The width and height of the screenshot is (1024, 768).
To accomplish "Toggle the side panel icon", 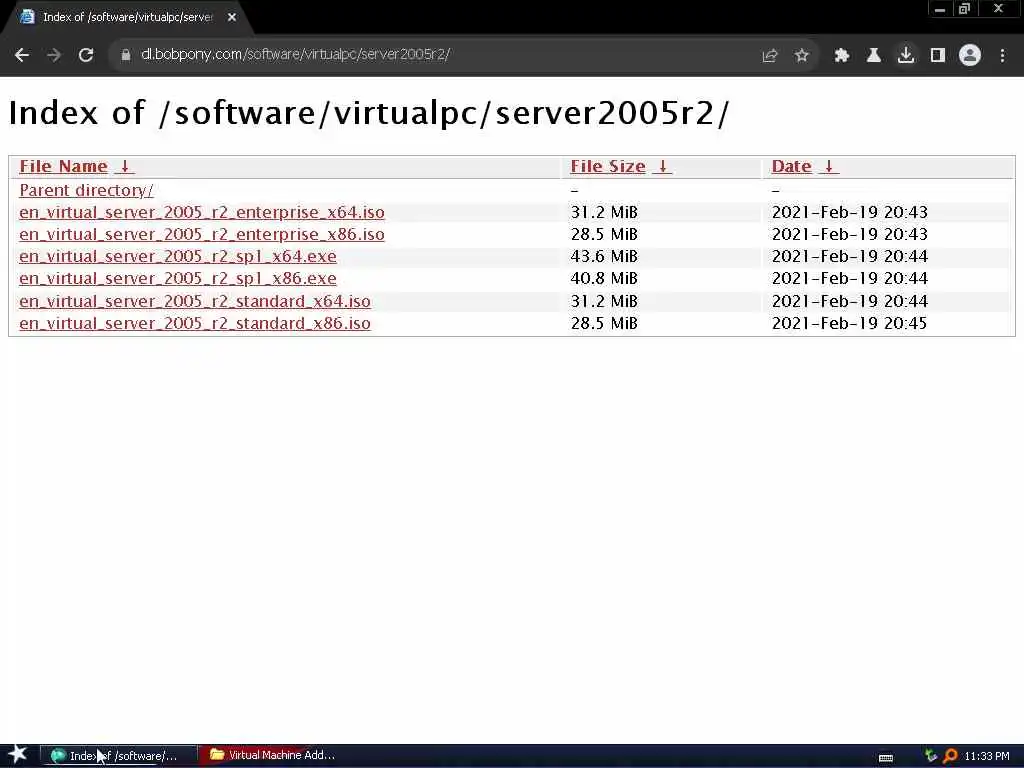I will [937, 56].
